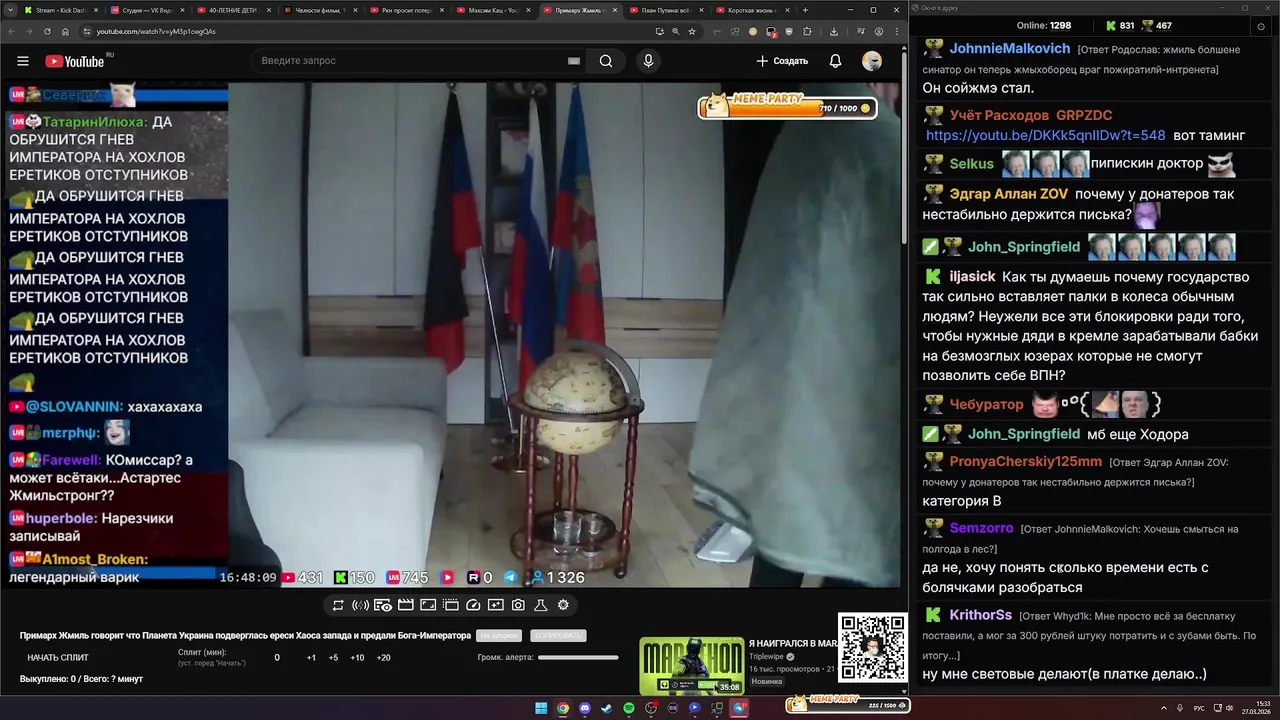1280x720 pixels.
Task: Click the broadcast signal icon below the video
Action: tap(361, 605)
